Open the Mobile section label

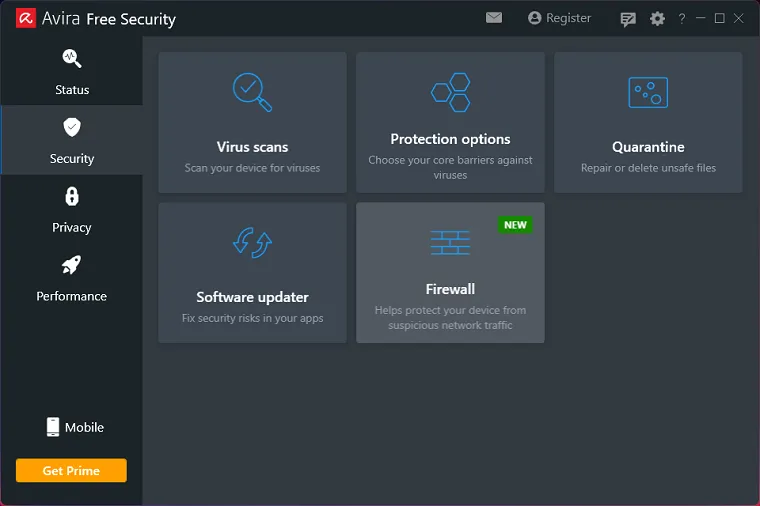[84, 427]
